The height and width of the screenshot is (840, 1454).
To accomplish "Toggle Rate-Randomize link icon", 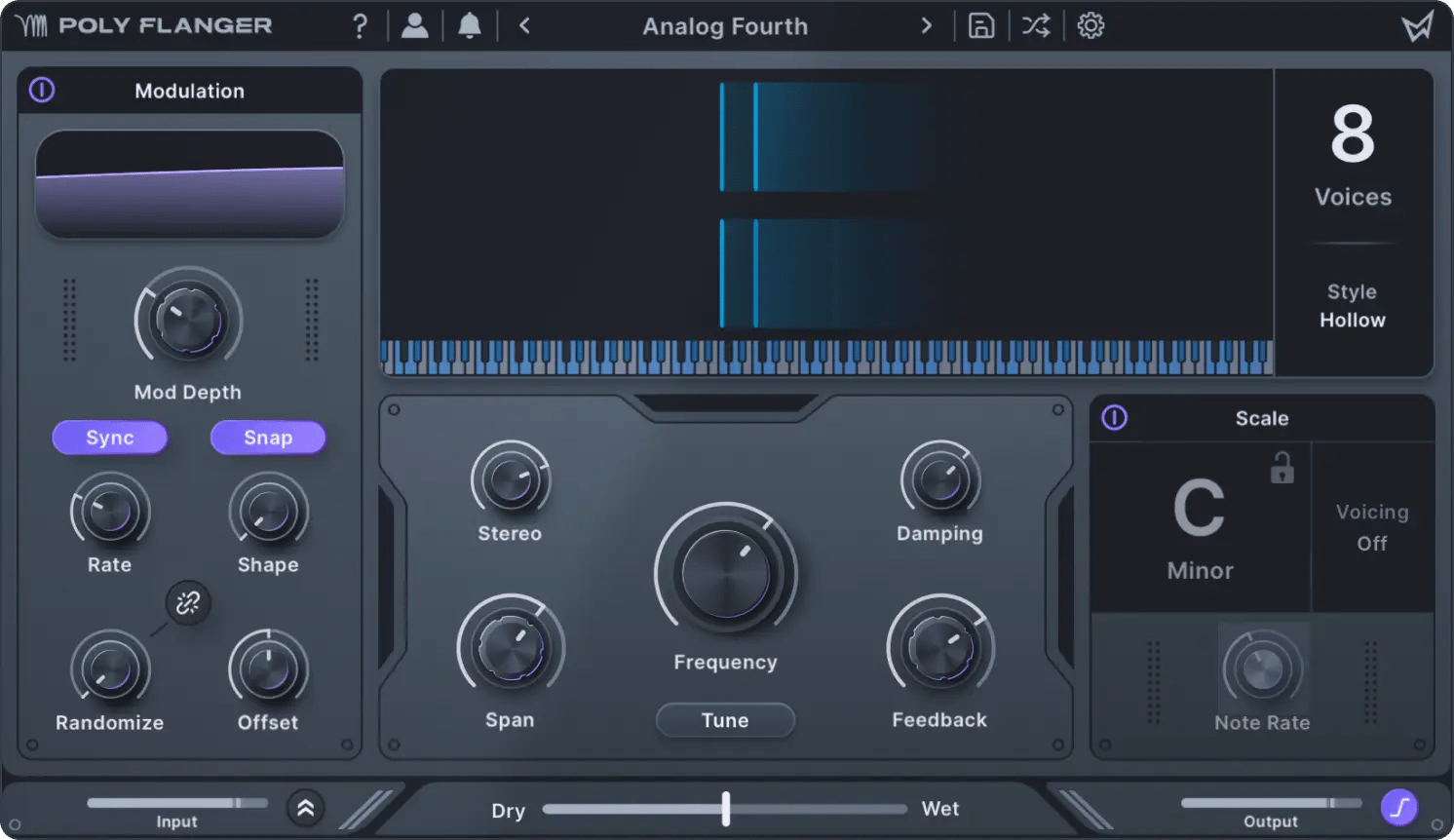I will (x=188, y=602).
